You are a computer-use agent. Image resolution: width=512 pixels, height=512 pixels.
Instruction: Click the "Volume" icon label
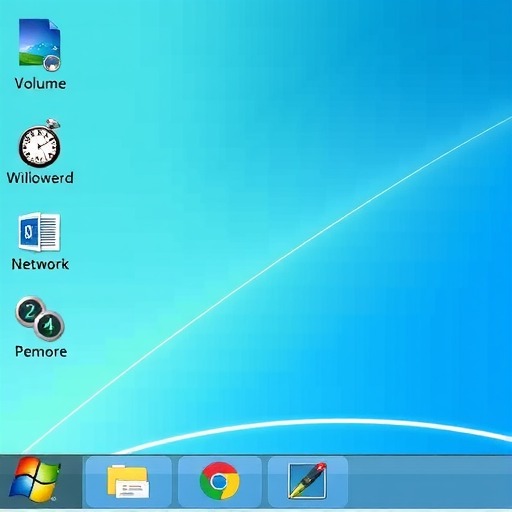click(40, 83)
